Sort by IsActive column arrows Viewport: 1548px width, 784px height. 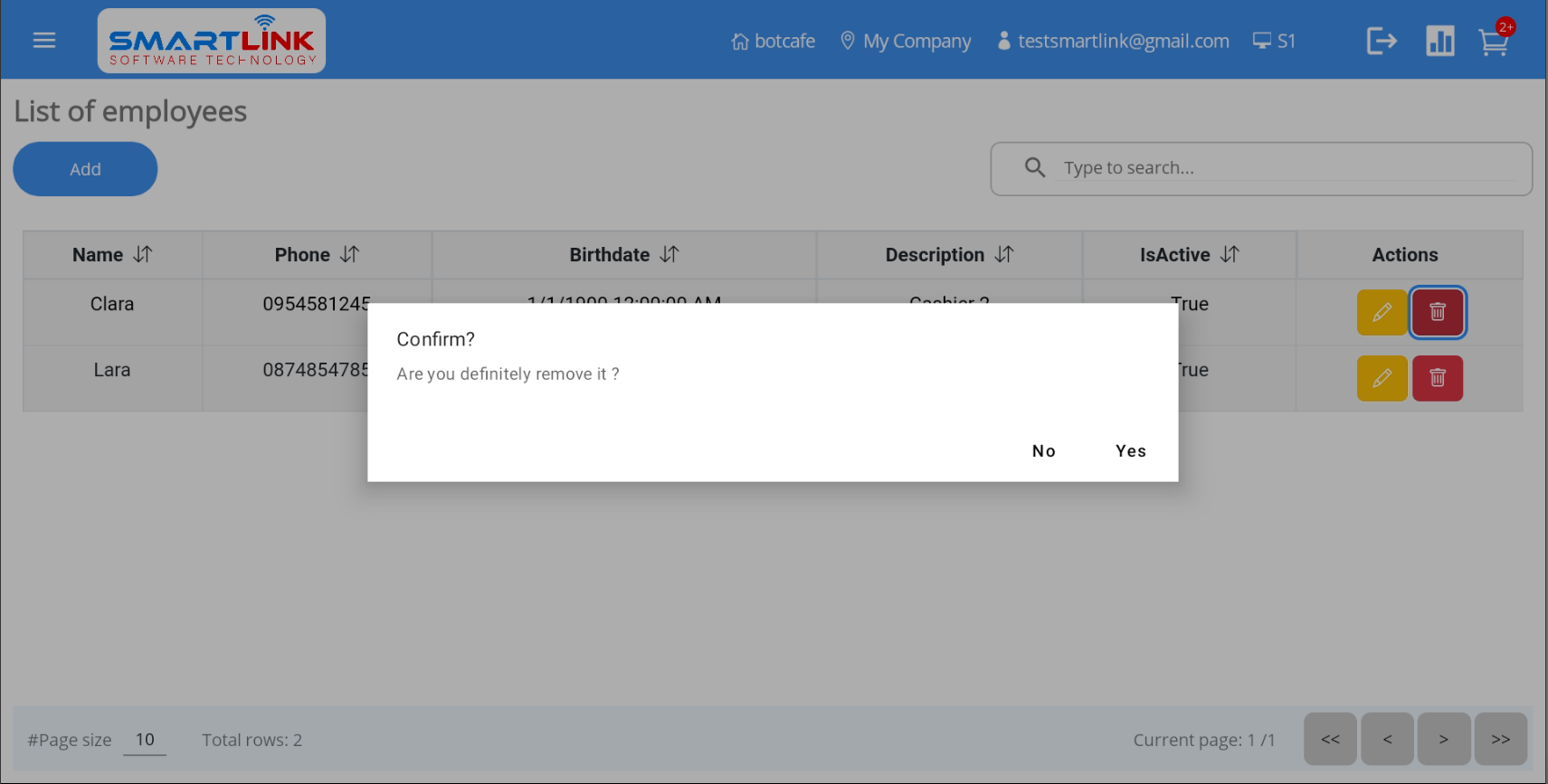tap(1230, 255)
